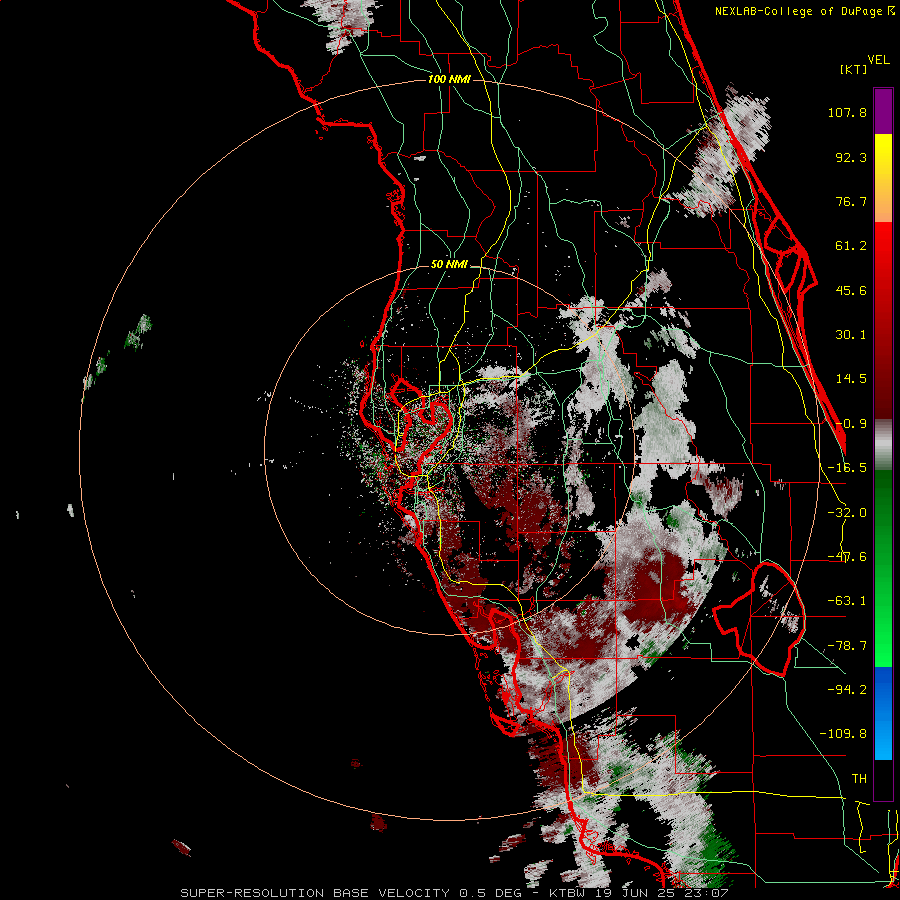Select the -78.7 velocity scale label
Image resolution: width=900 pixels, height=900 pixels.
coord(847,646)
